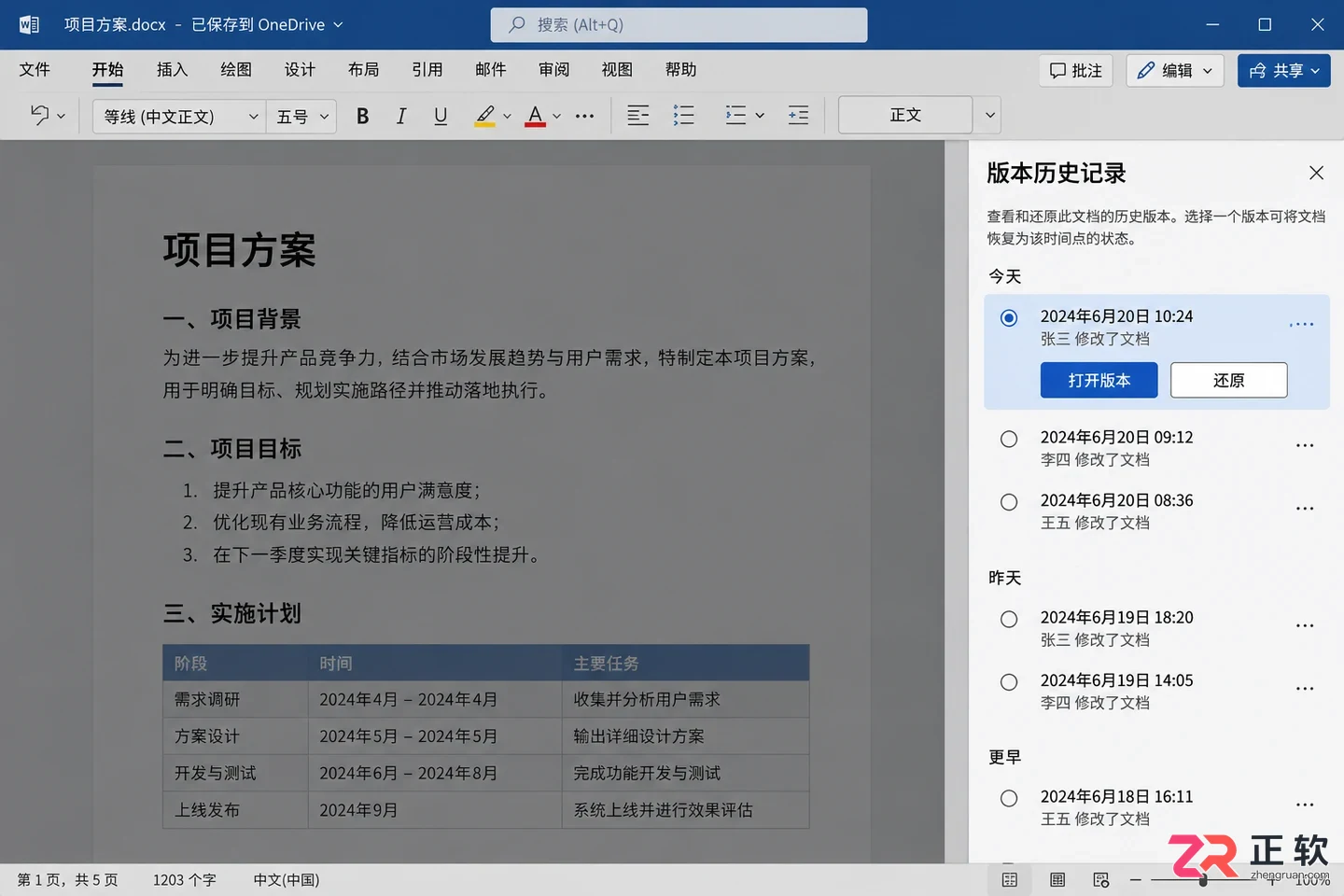The width and height of the screenshot is (1344, 896).
Task: Select the 2024年6月18日 16:11 version radio
Action: tap(1009, 798)
